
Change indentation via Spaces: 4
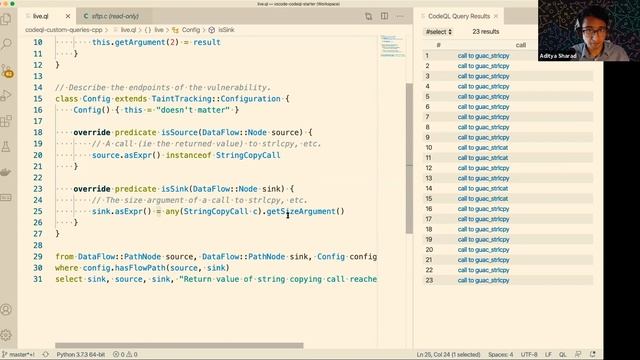pos(500,354)
